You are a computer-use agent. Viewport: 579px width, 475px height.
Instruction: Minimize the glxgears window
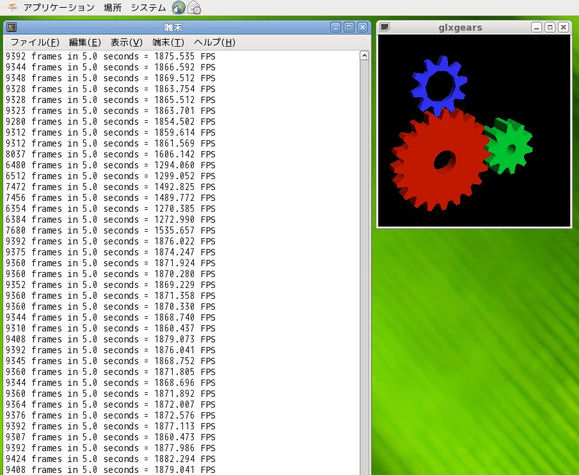click(537, 27)
